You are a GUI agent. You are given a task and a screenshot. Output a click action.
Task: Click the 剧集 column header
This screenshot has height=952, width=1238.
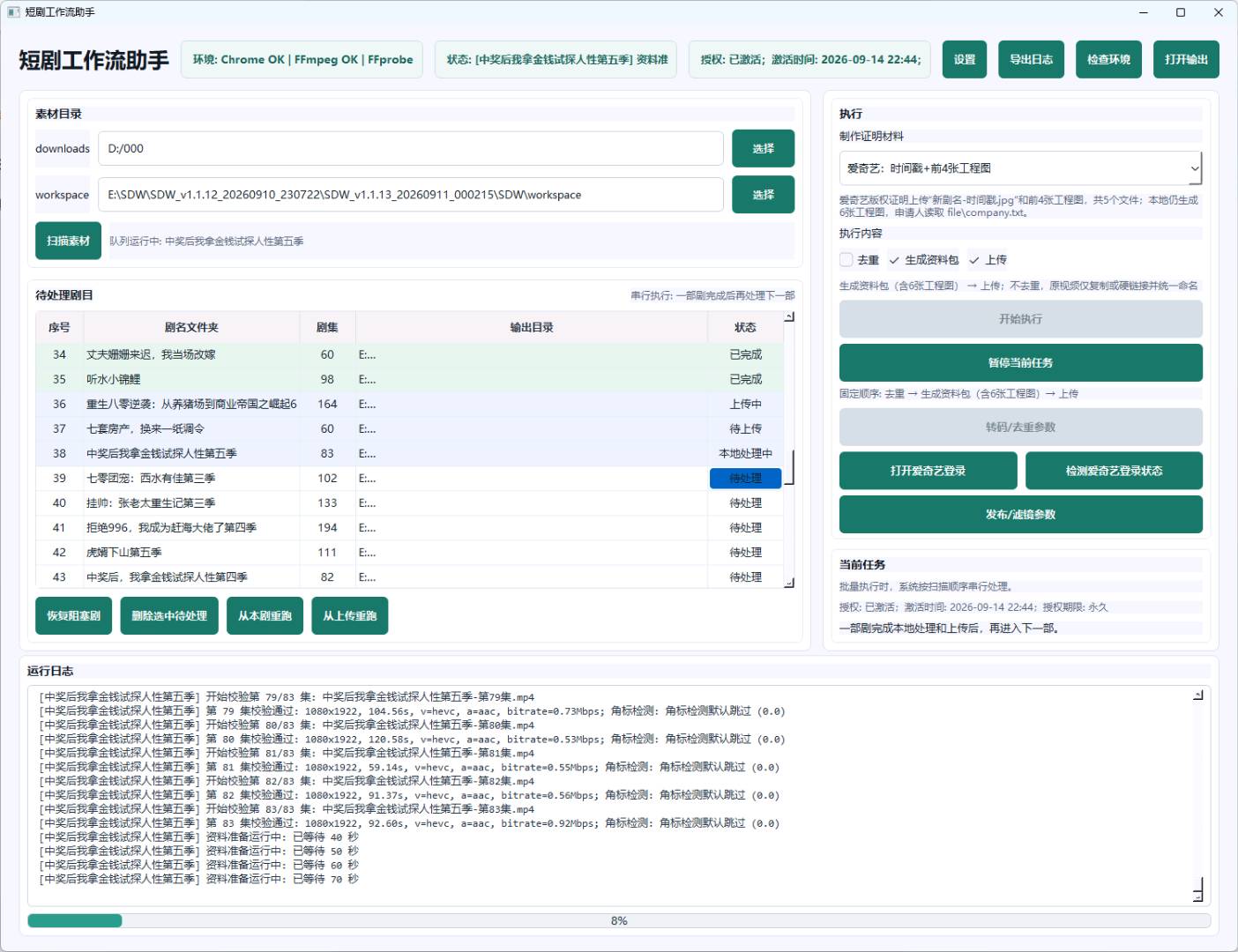(327, 327)
